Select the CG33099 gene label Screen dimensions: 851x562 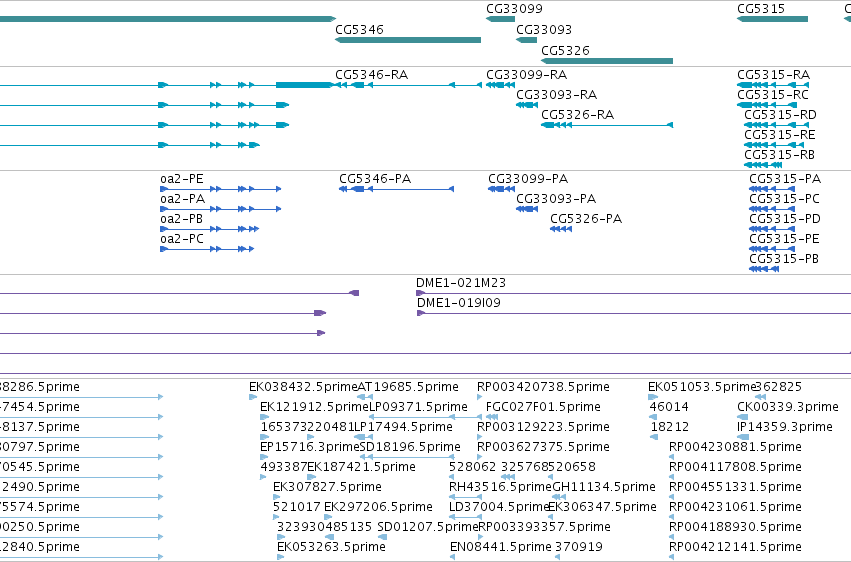coord(514,9)
